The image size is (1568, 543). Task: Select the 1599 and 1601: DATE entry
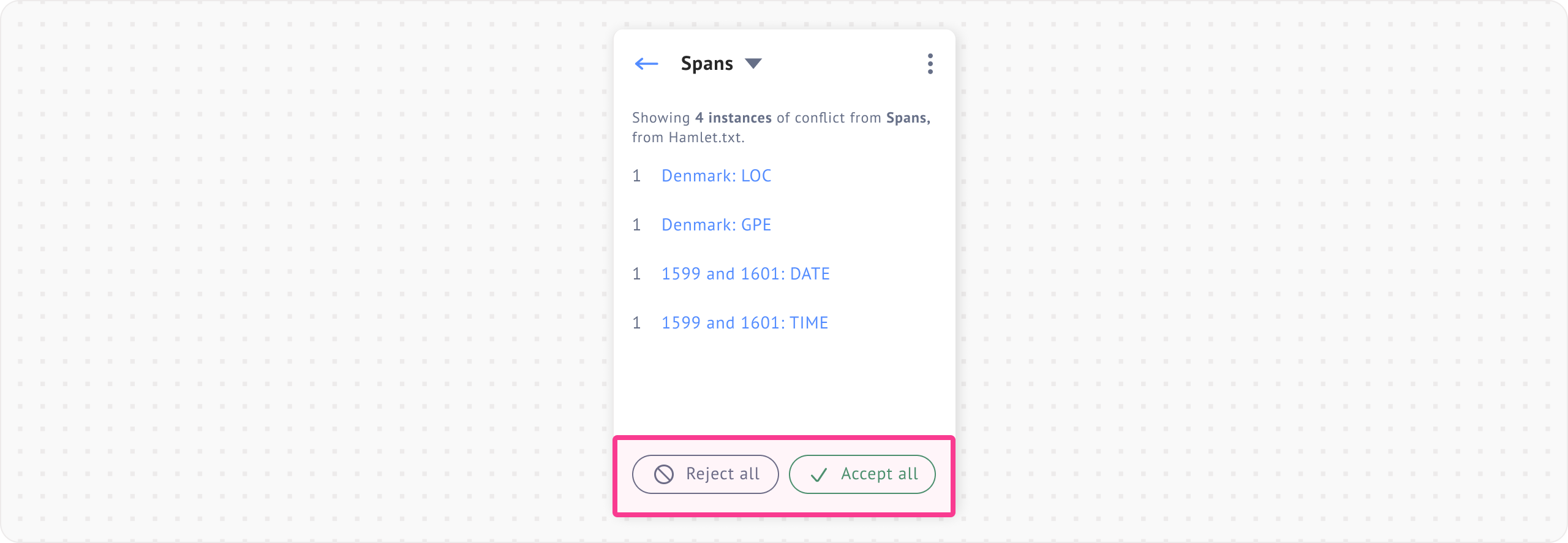coord(745,274)
